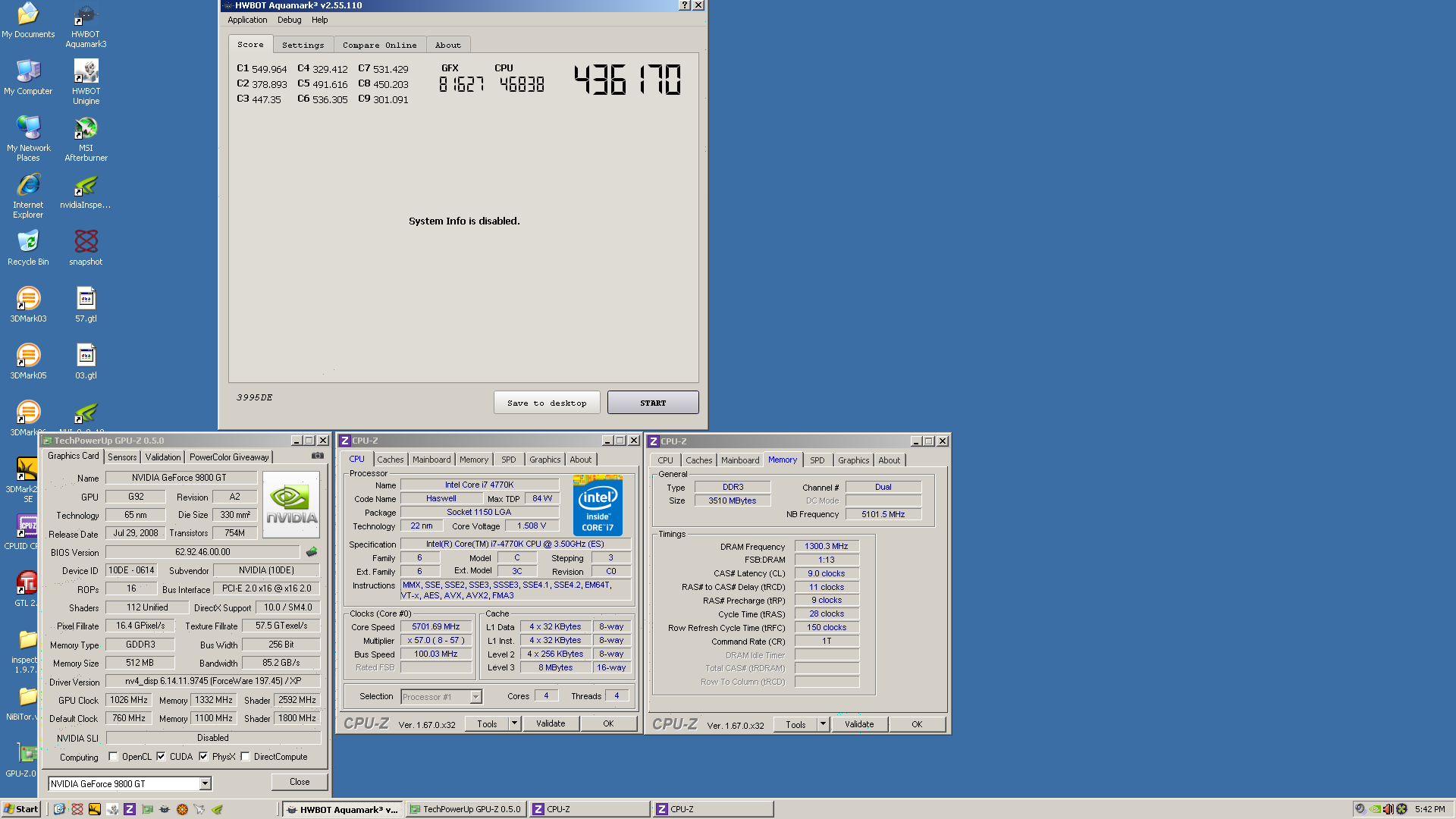The height and width of the screenshot is (819, 1456).
Task: Open the Debug menu in Aquamark
Action: tap(289, 20)
